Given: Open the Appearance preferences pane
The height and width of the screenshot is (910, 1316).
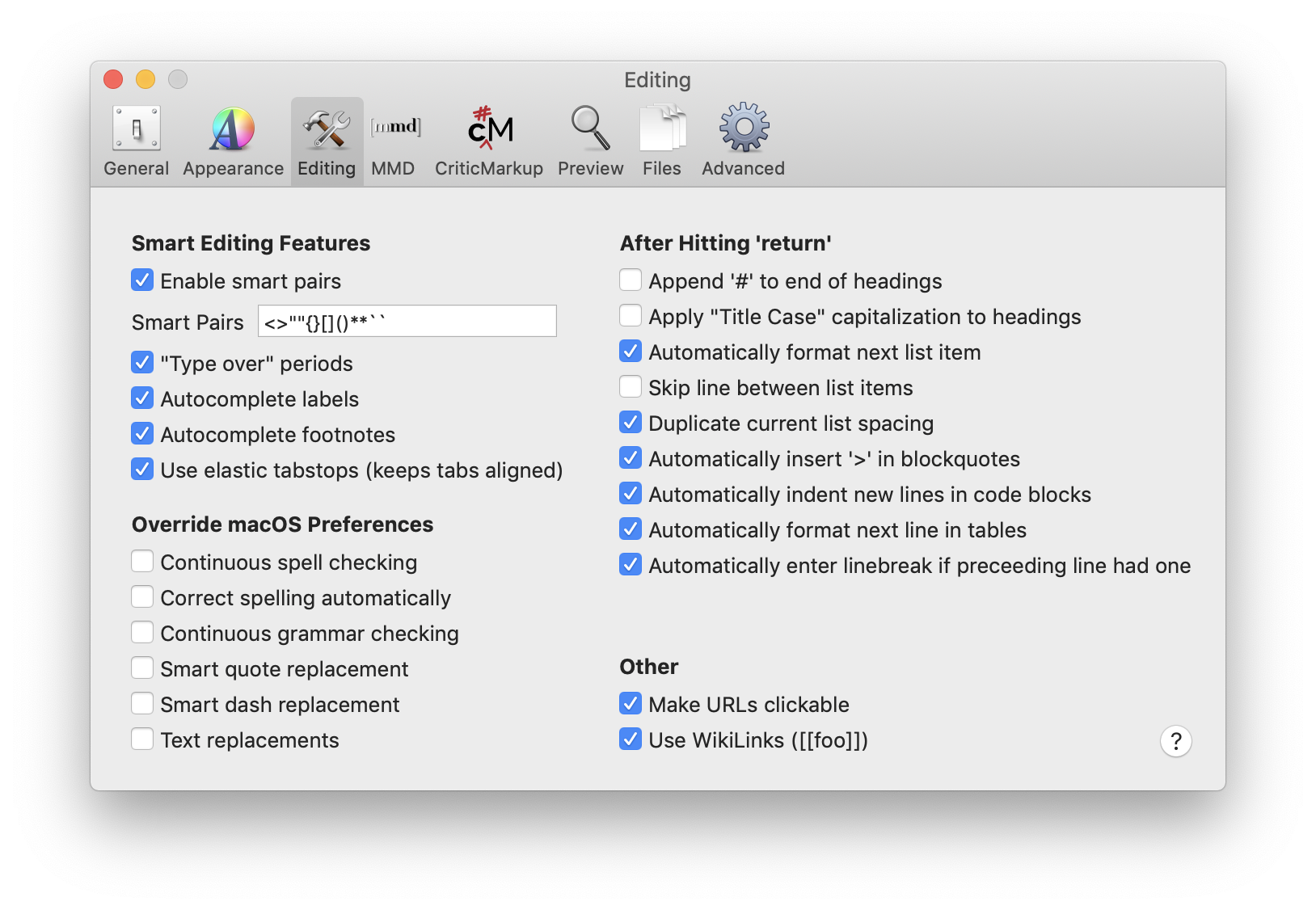Looking at the screenshot, I should 233,141.
